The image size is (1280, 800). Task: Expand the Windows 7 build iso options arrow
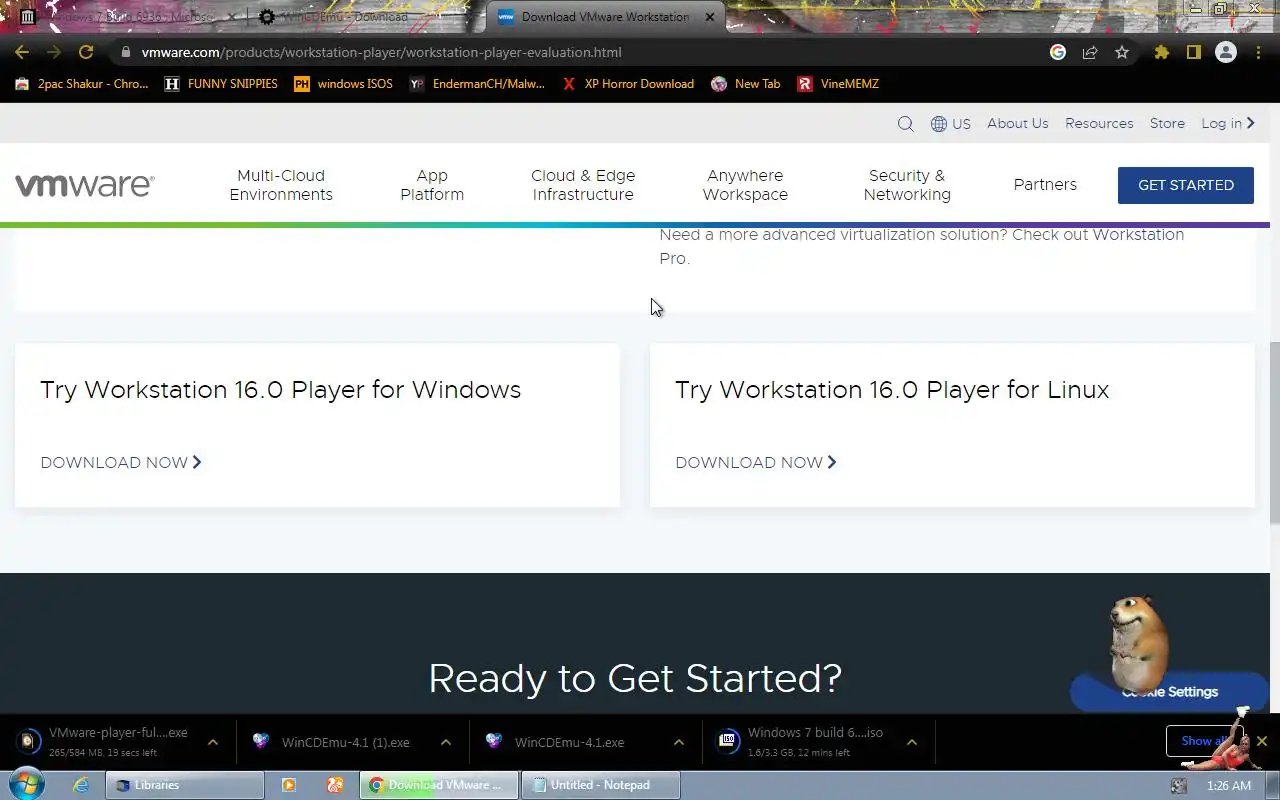click(x=912, y=742)
